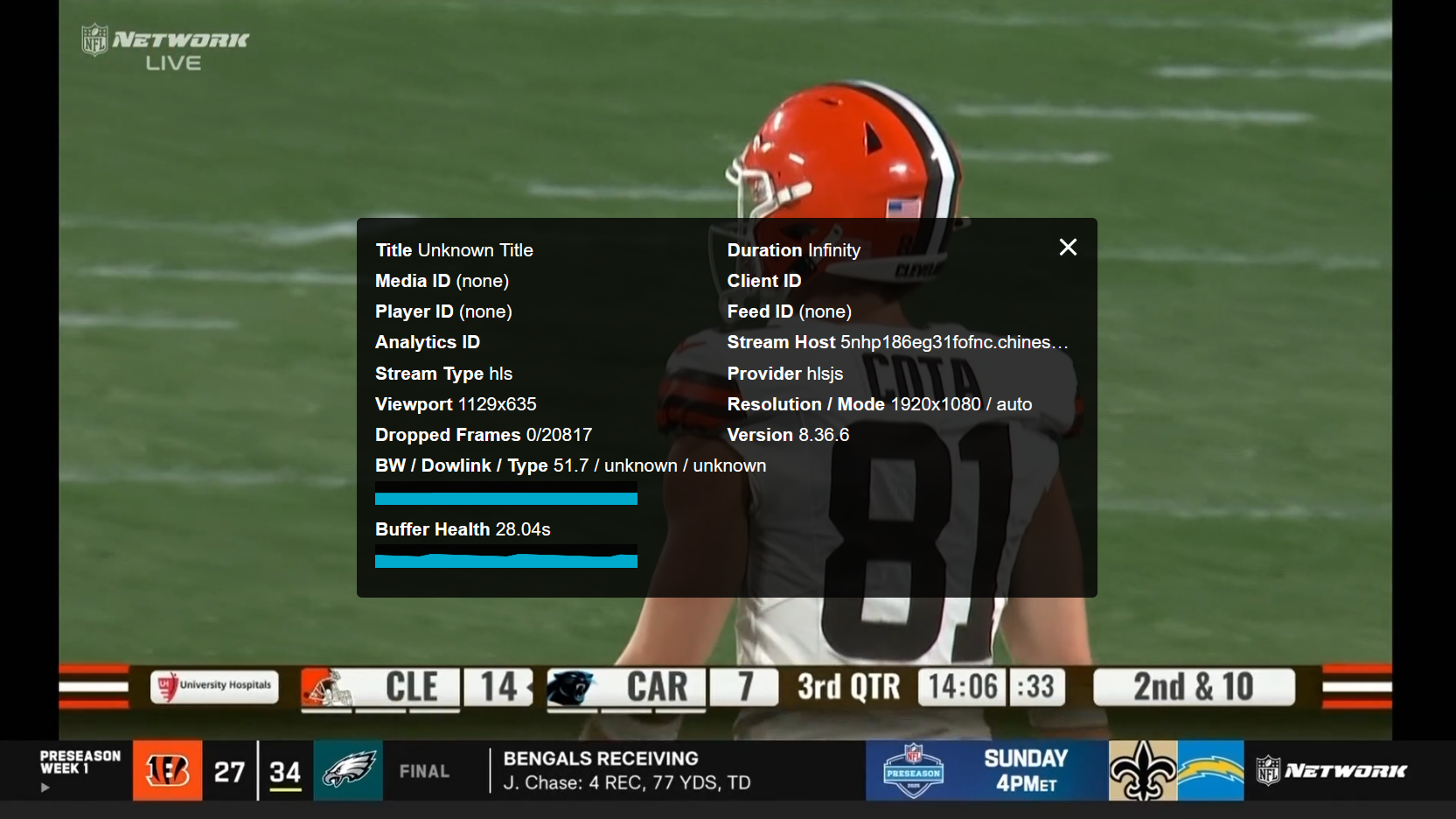The image size is (1456, 819).
Task: Click the 'SUNDAY 4PM ET' game time
Action: [1026, 771]
